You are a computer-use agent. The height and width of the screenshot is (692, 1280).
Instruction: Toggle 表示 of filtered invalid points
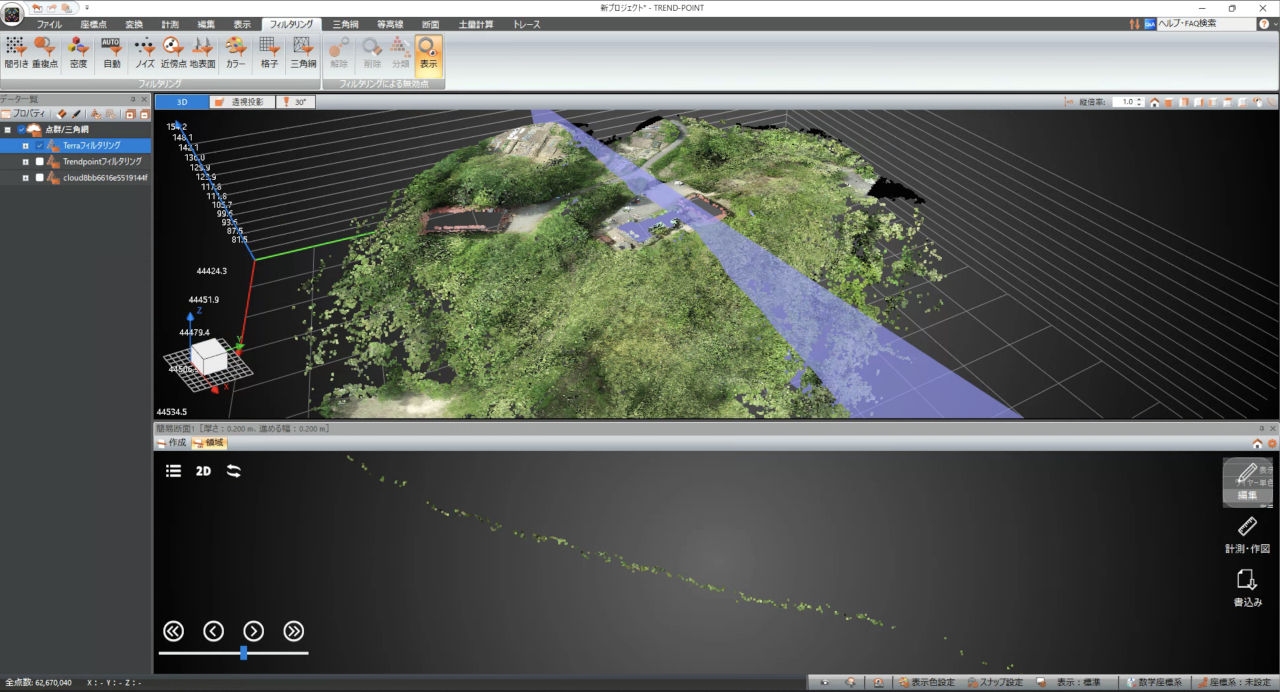pyautogui.click(x=428, y=53)
